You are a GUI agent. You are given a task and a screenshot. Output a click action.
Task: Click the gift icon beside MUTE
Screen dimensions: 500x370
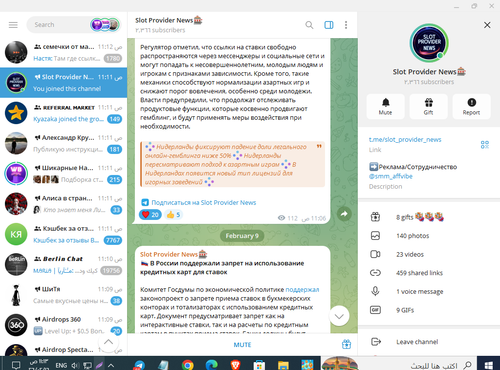tap(346, 344)
